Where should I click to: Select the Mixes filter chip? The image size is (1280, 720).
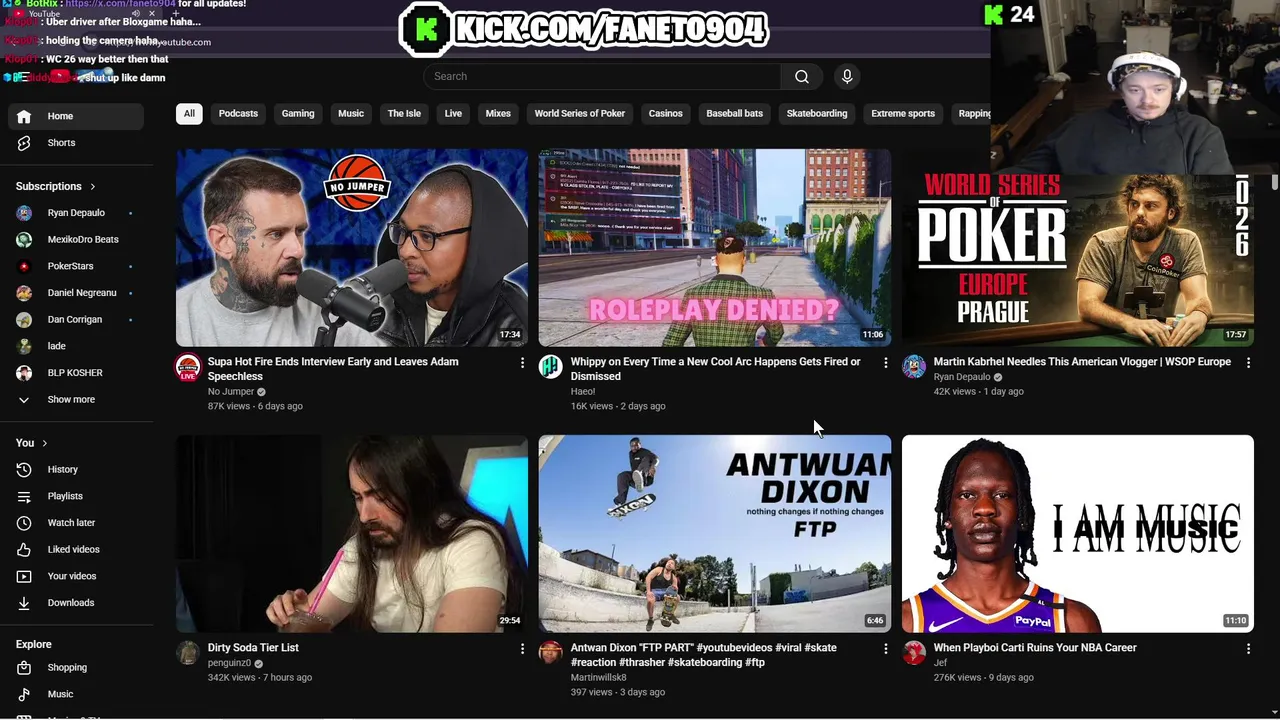click(498, 114)
